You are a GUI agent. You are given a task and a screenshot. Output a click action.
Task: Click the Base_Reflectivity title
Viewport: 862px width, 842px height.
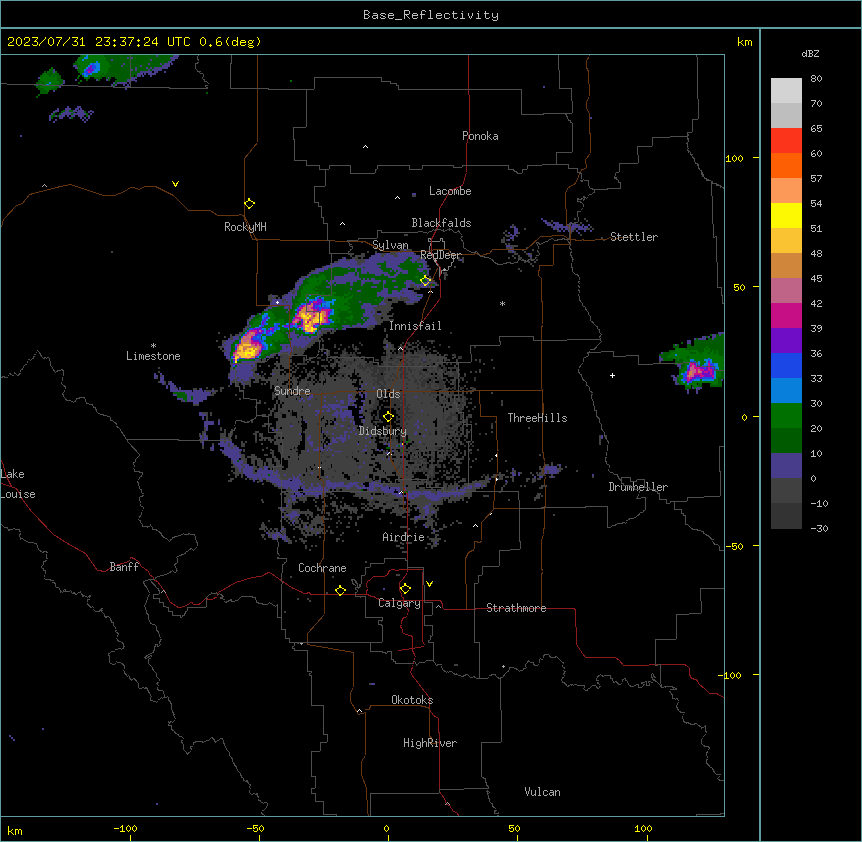click(431, 15)
